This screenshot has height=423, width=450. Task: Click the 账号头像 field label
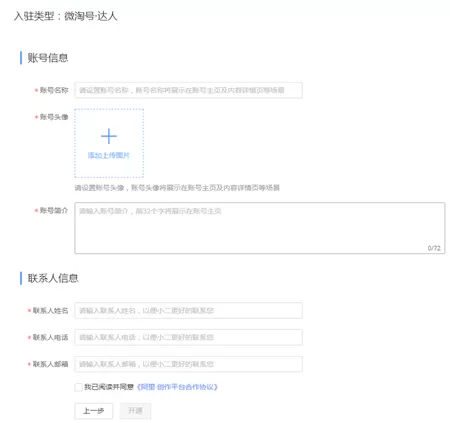[54, 117]
